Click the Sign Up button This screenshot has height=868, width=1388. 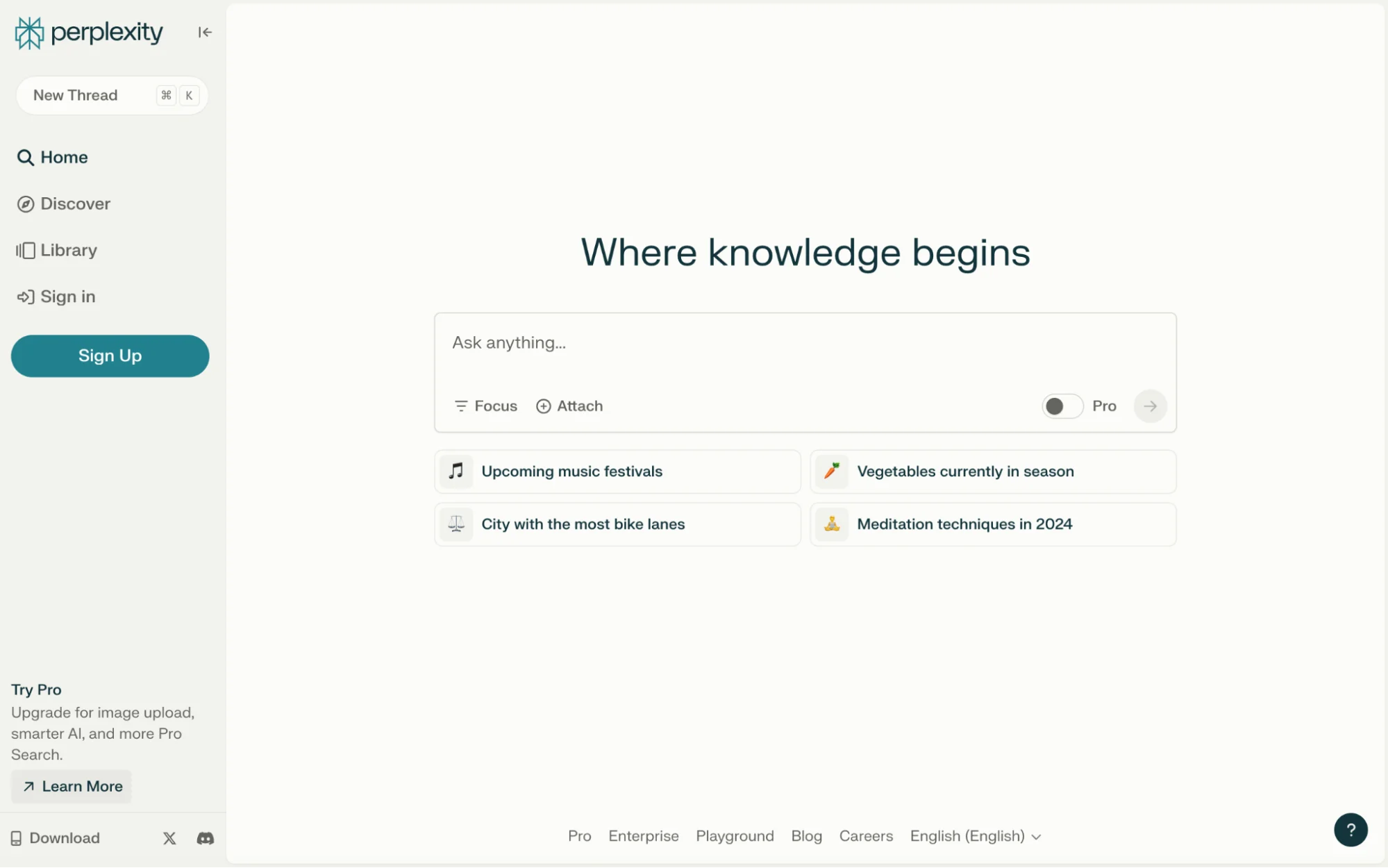(x=110, y=356)
